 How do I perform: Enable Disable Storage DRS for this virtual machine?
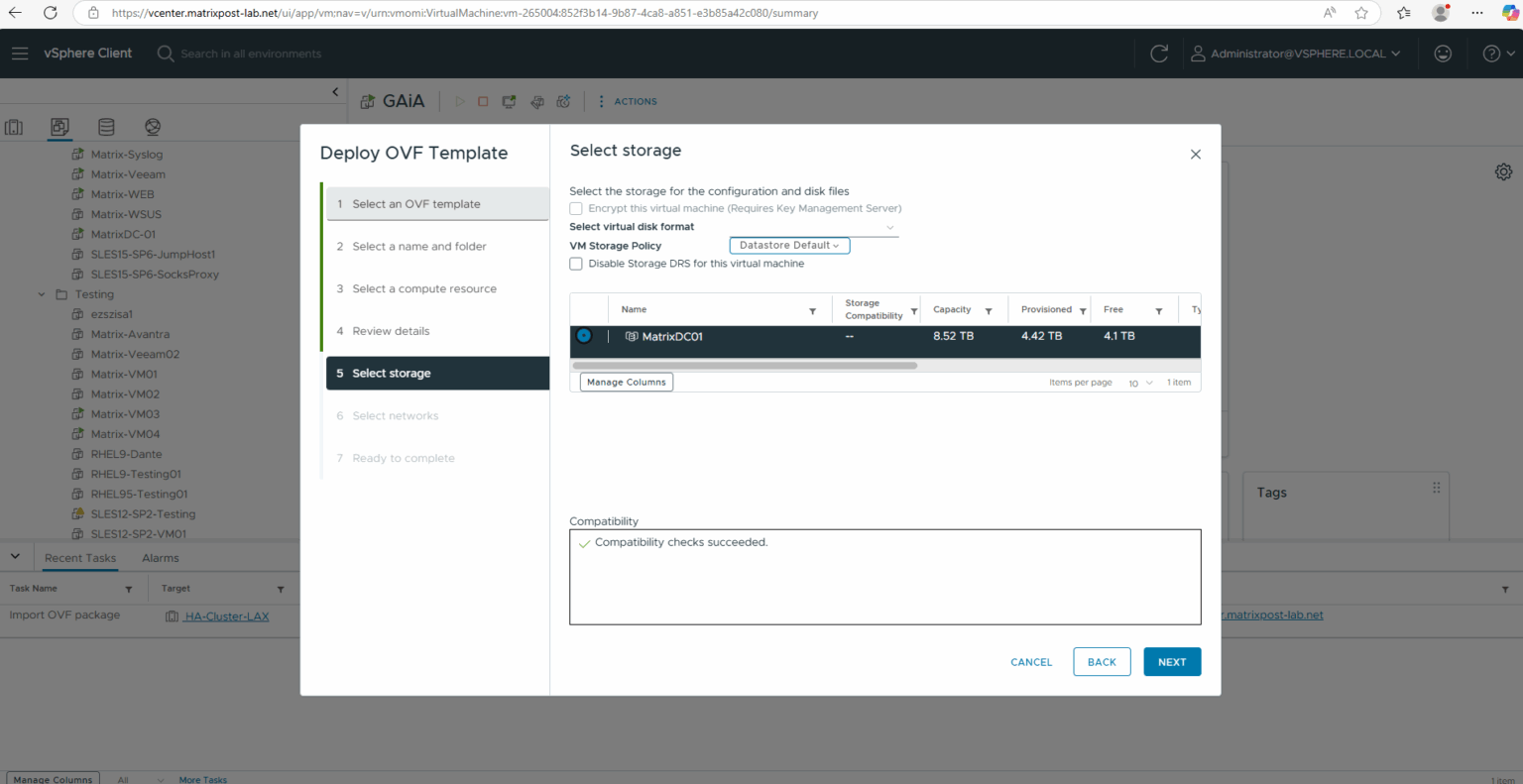[575, 264]
